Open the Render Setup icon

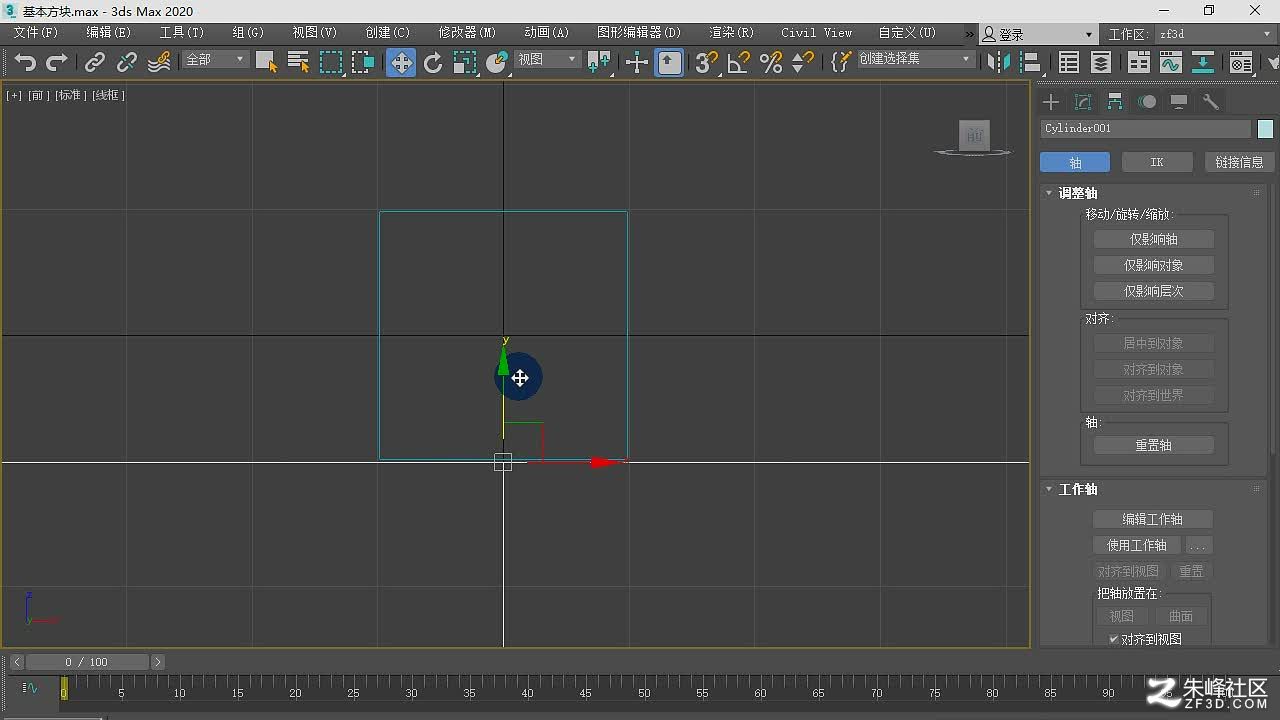coord(1241,63)
